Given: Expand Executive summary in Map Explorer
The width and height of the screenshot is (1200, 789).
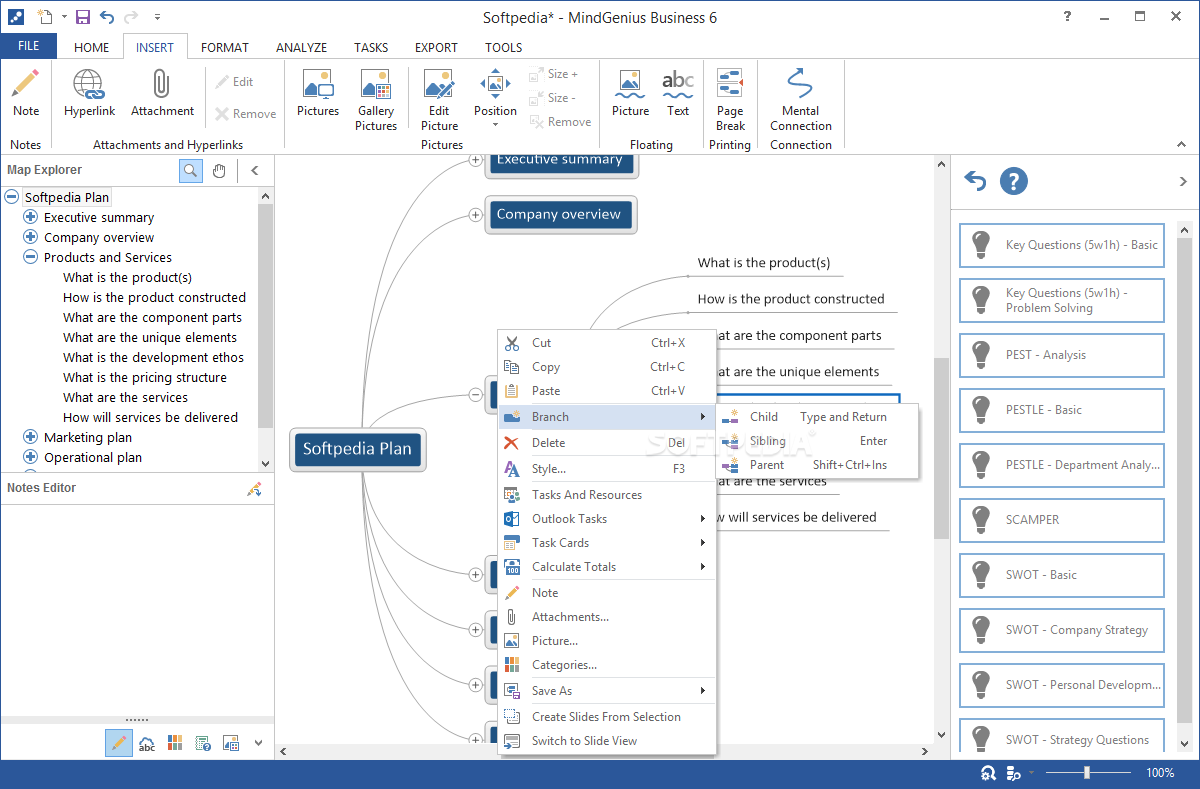Looking at the screenshot, I should 31,217.
